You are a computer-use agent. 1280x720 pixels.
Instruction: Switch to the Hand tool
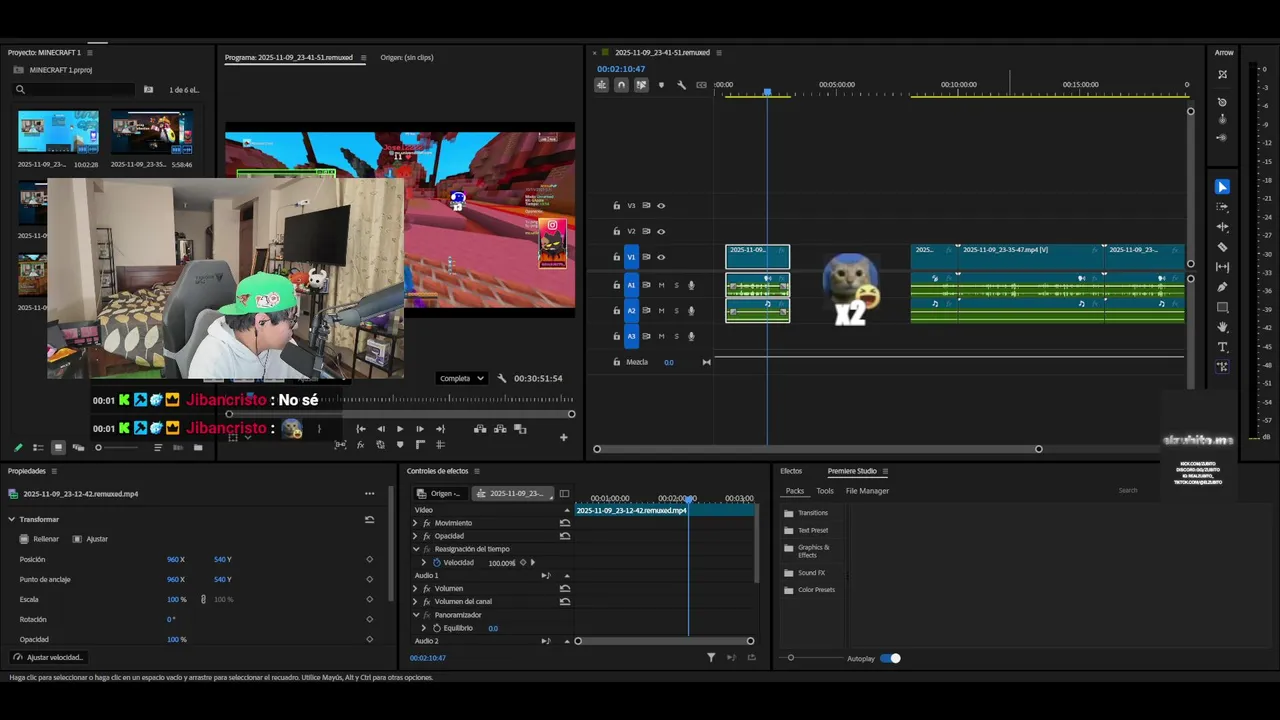click(1222, 327)
